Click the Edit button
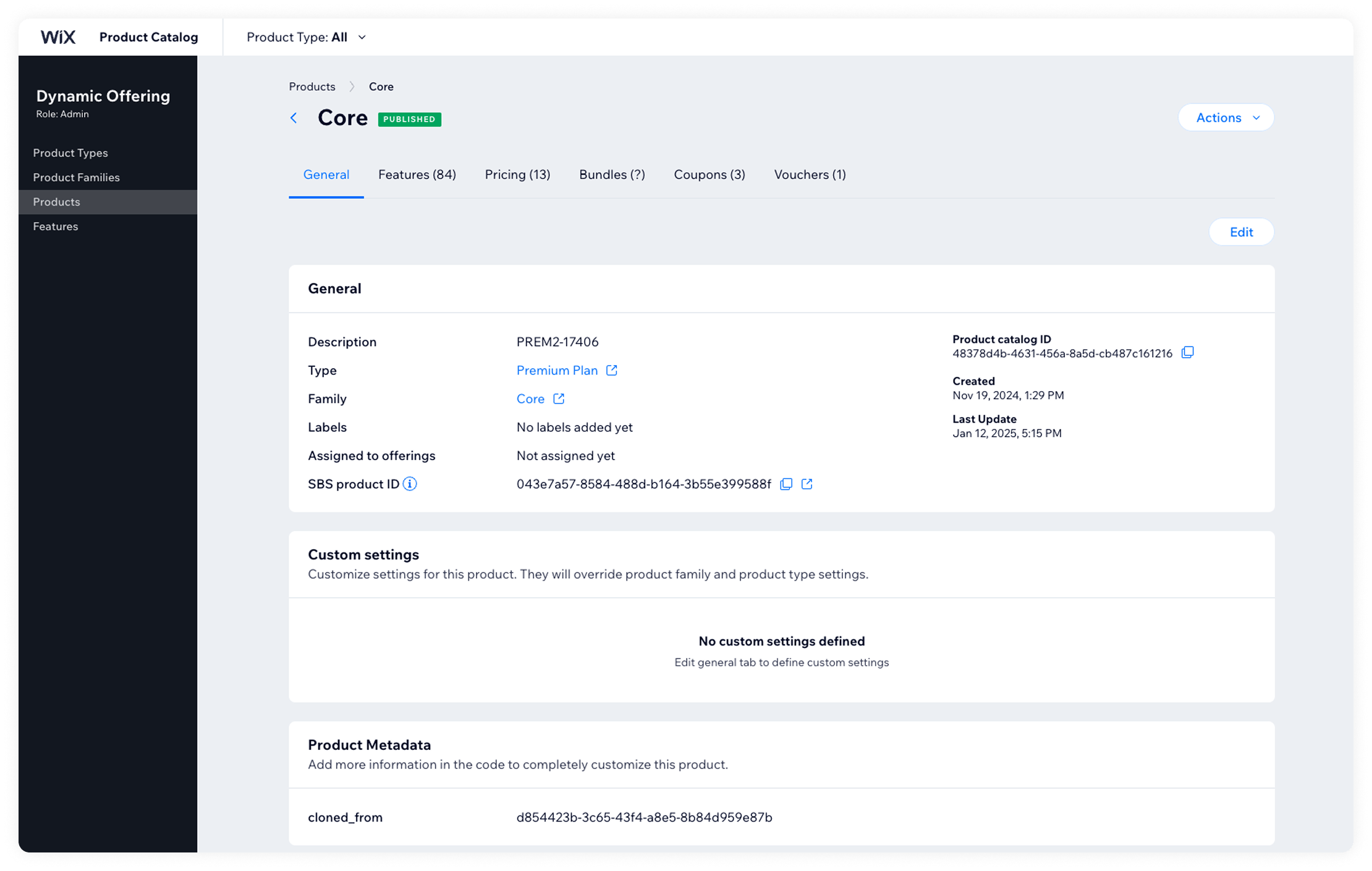 pyautogui.click(x=1241, y=232)
